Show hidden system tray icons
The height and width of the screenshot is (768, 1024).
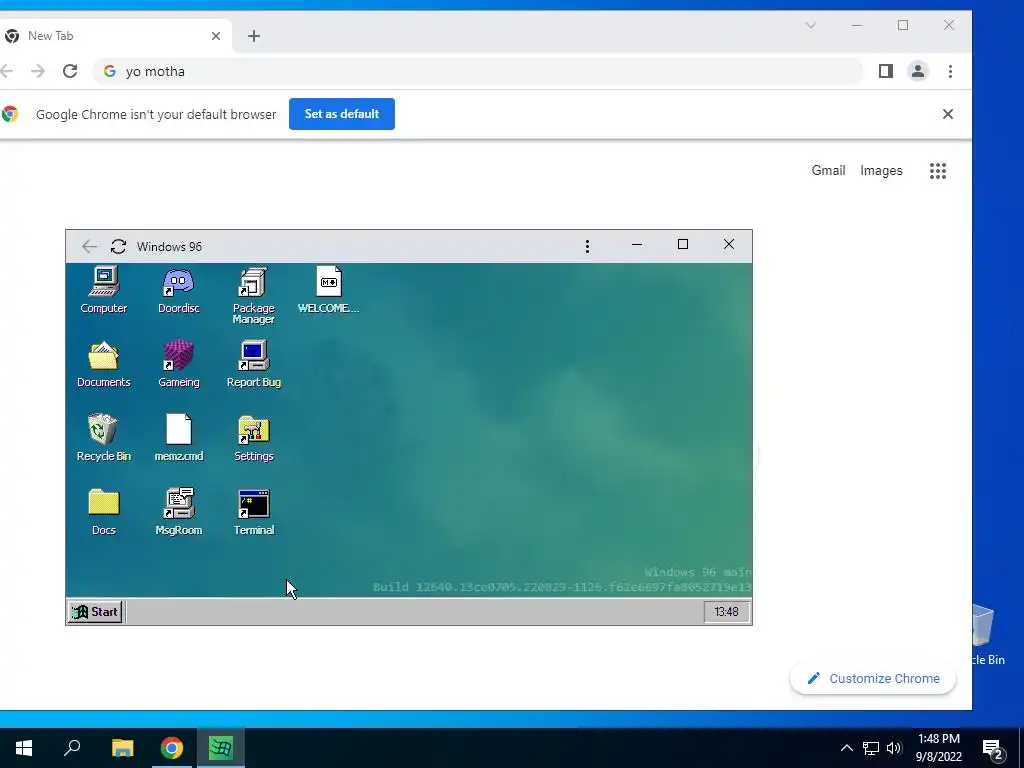tap(846, 748)
